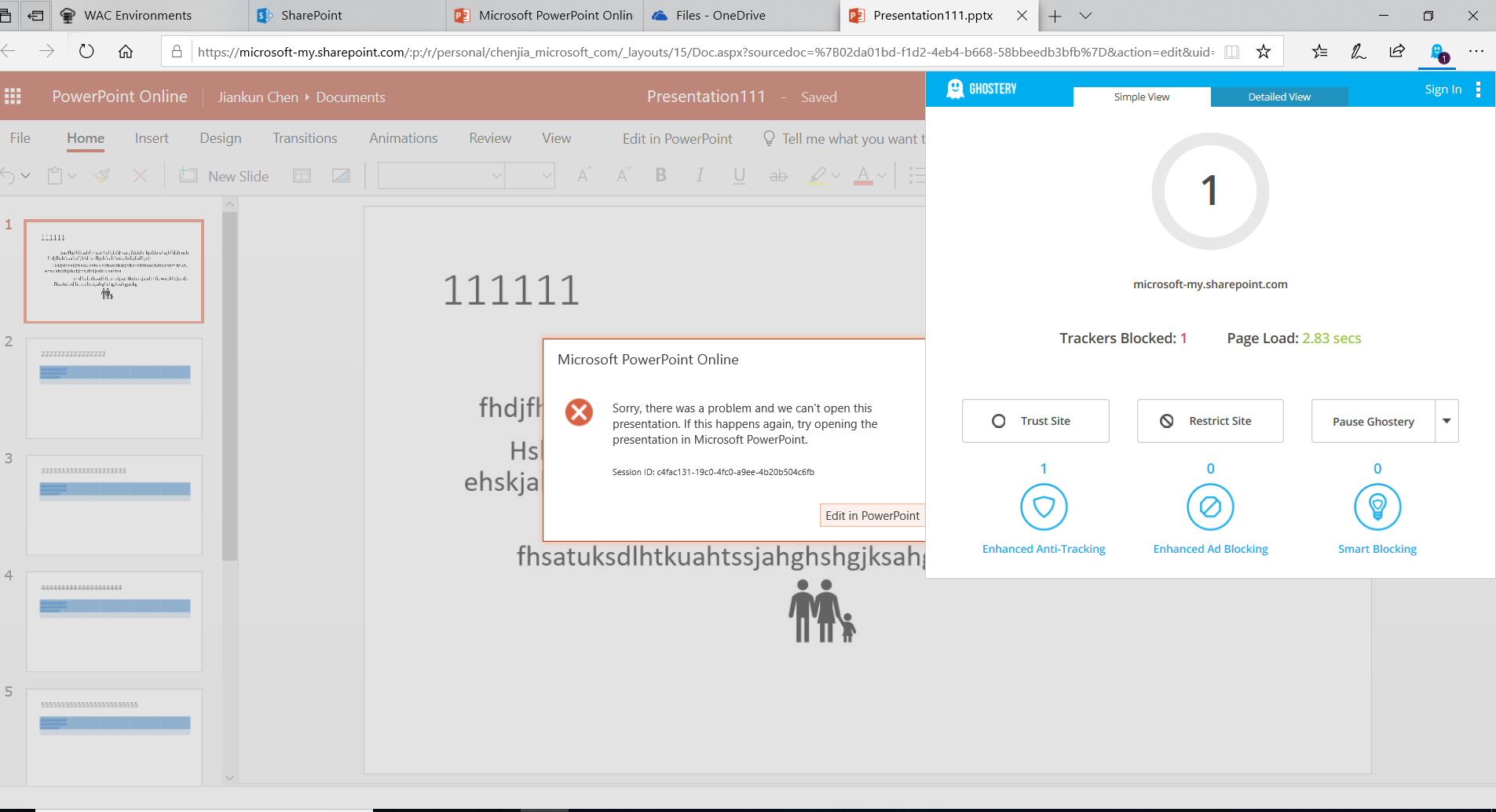
Task: Toggle Trust Site in Ghostery
Action: pyautogui.click(x=1036, y=421)
